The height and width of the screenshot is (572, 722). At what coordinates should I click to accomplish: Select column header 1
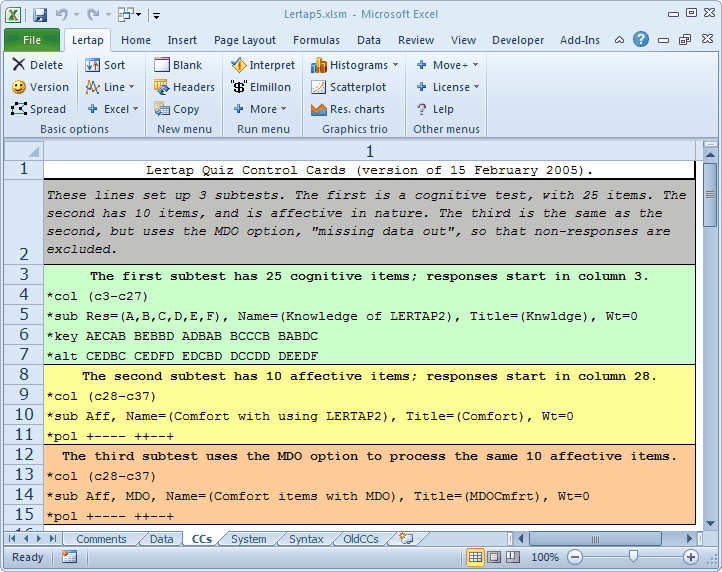click(x=369, y=151)
